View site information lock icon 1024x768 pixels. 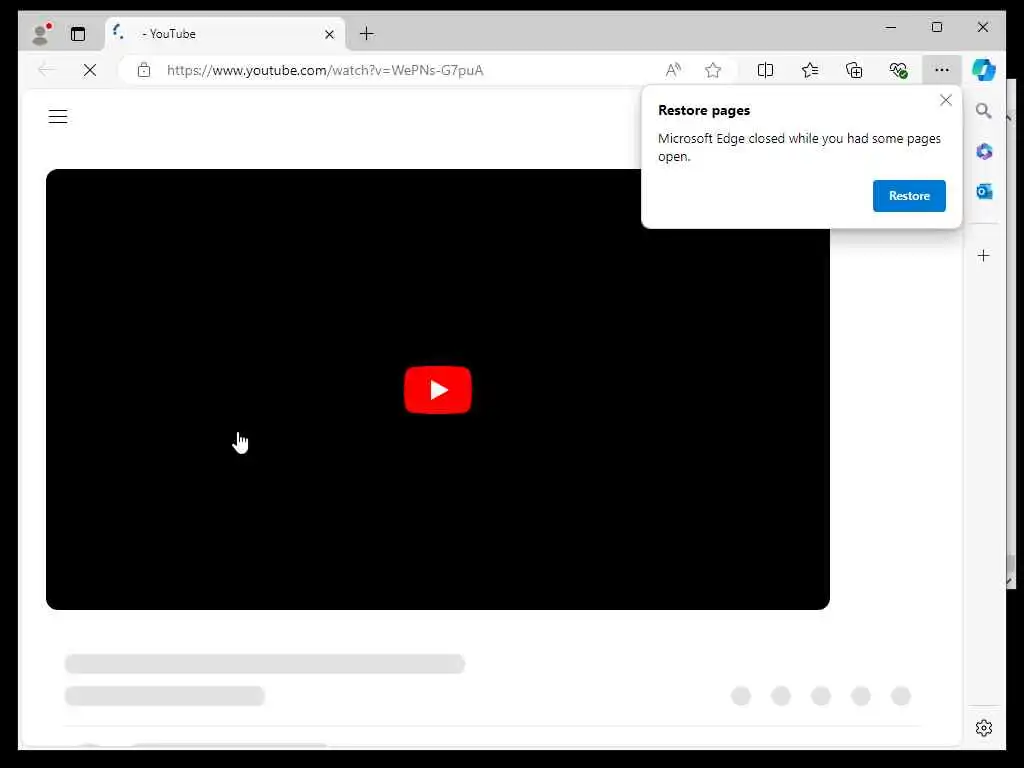coord(144,70)
